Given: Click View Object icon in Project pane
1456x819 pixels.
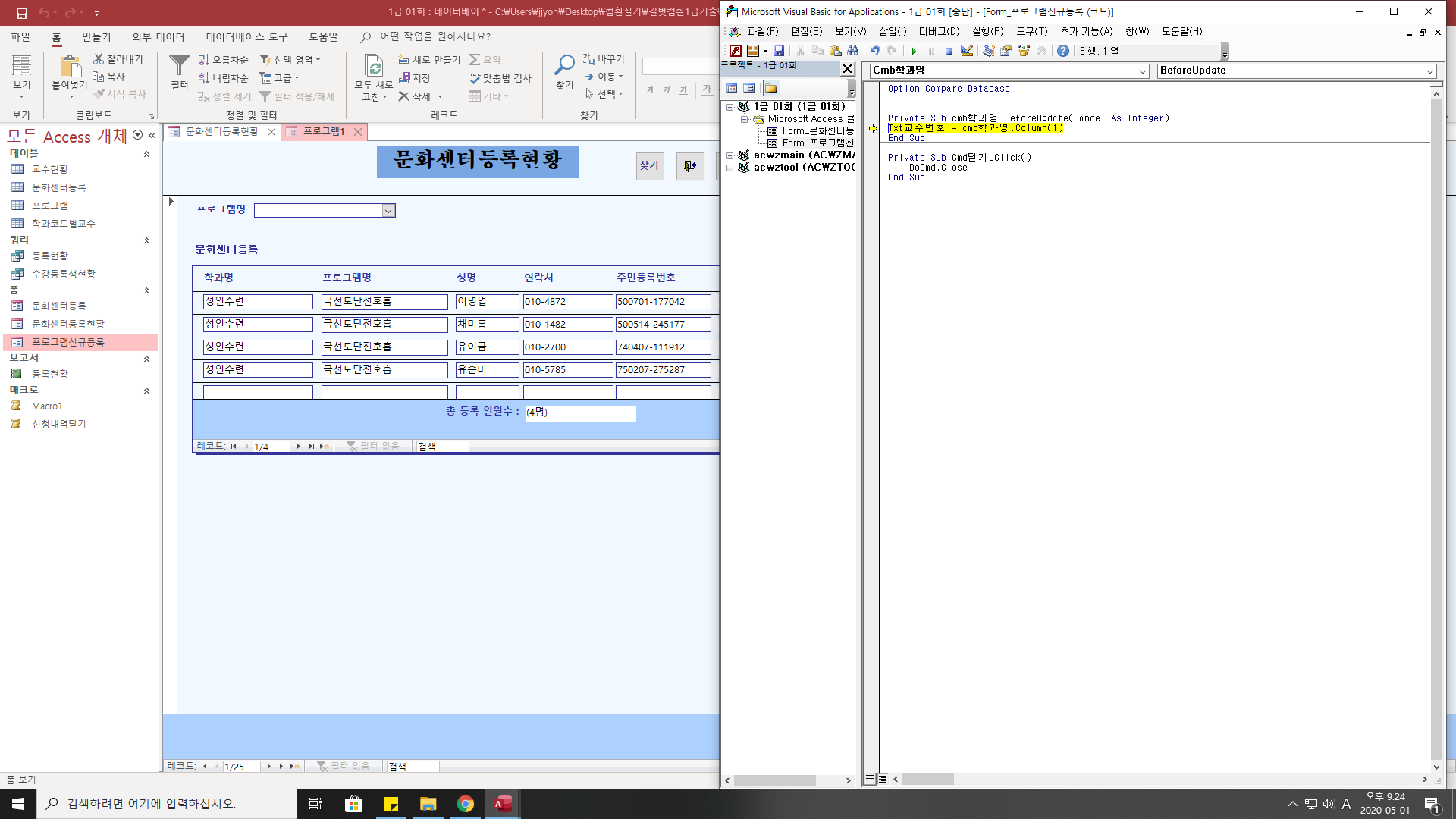Looking at the screenshot, I should coord(749,88).
